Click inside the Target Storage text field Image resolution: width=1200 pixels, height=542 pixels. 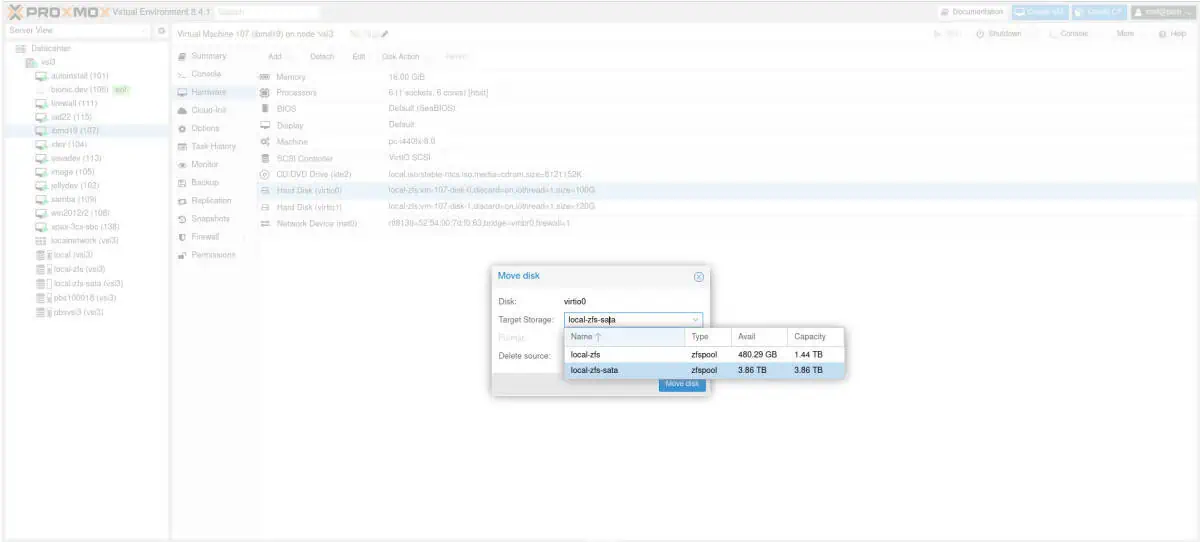[x=625, y=320]
